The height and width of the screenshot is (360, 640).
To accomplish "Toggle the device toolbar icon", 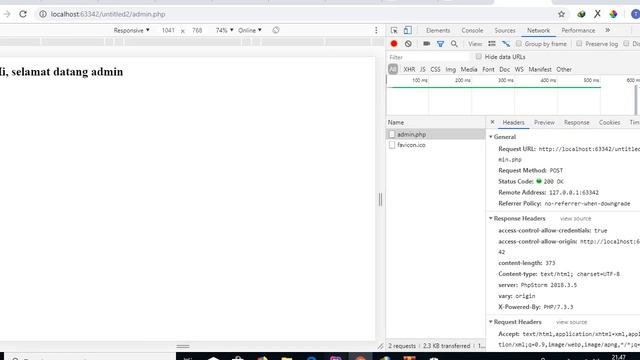I will 407,30.
